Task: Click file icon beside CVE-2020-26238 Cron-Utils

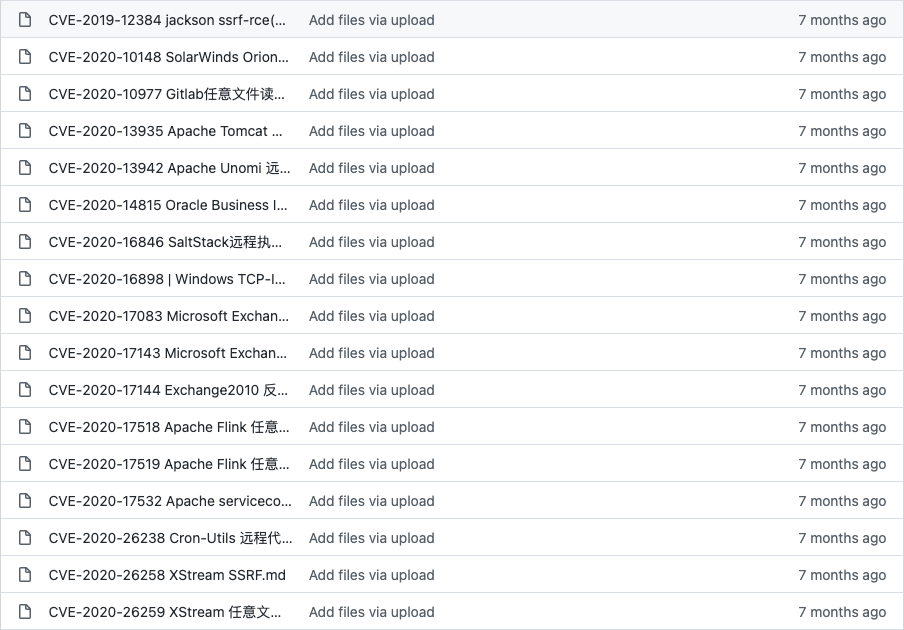Action: pos(25,538)
